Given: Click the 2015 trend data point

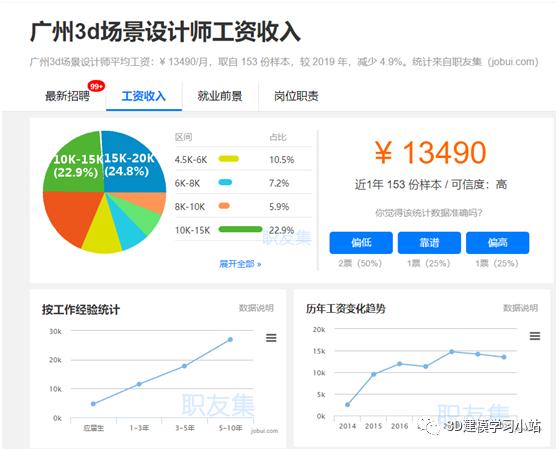Looking at the screenshot, I should [373, 374].
